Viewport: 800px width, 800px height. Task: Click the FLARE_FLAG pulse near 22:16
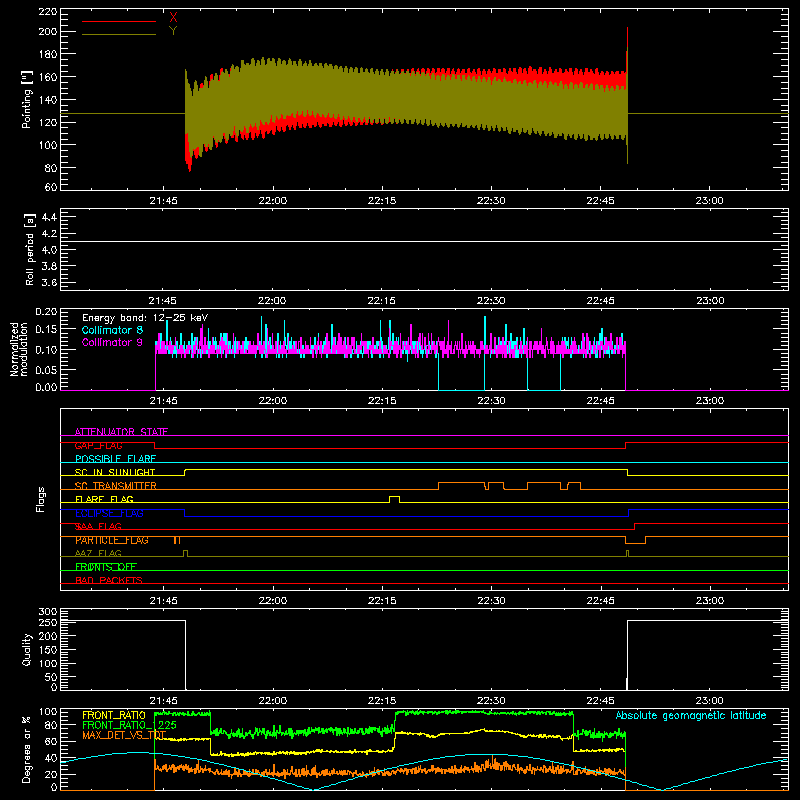394,498
